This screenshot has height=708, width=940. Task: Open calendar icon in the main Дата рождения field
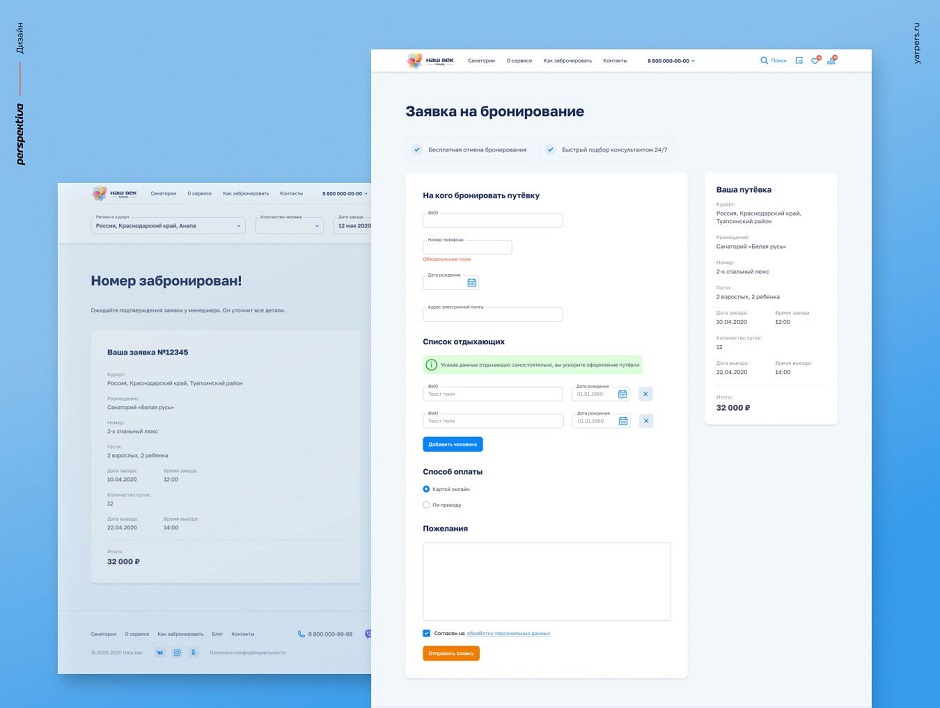click(472, 282)
